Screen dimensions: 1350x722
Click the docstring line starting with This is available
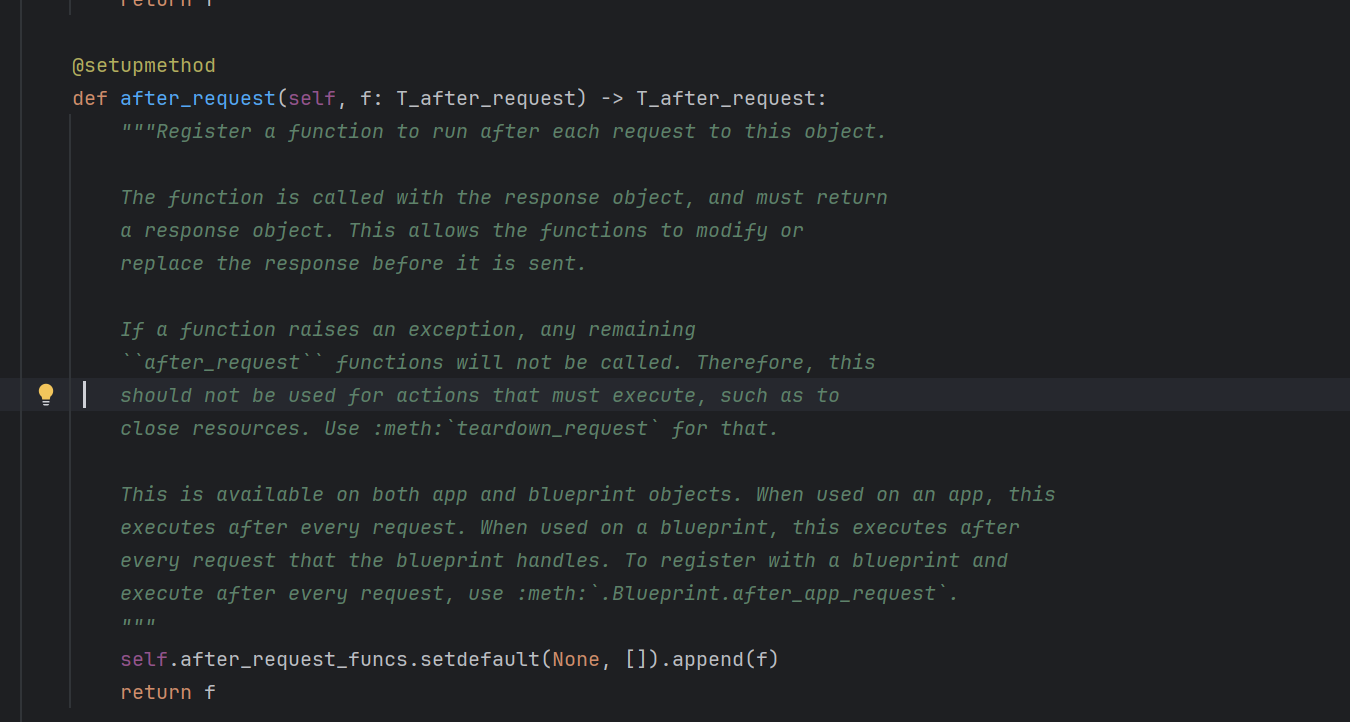point(587,494)
